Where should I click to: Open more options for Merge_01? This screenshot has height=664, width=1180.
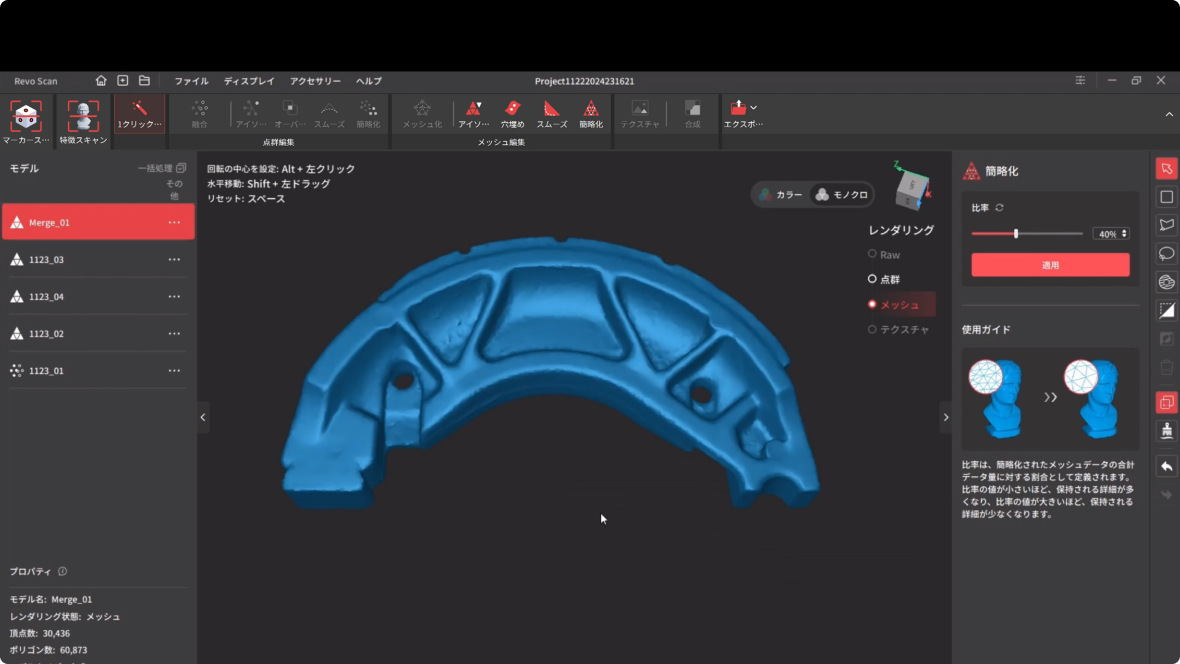tap(174, 222)
